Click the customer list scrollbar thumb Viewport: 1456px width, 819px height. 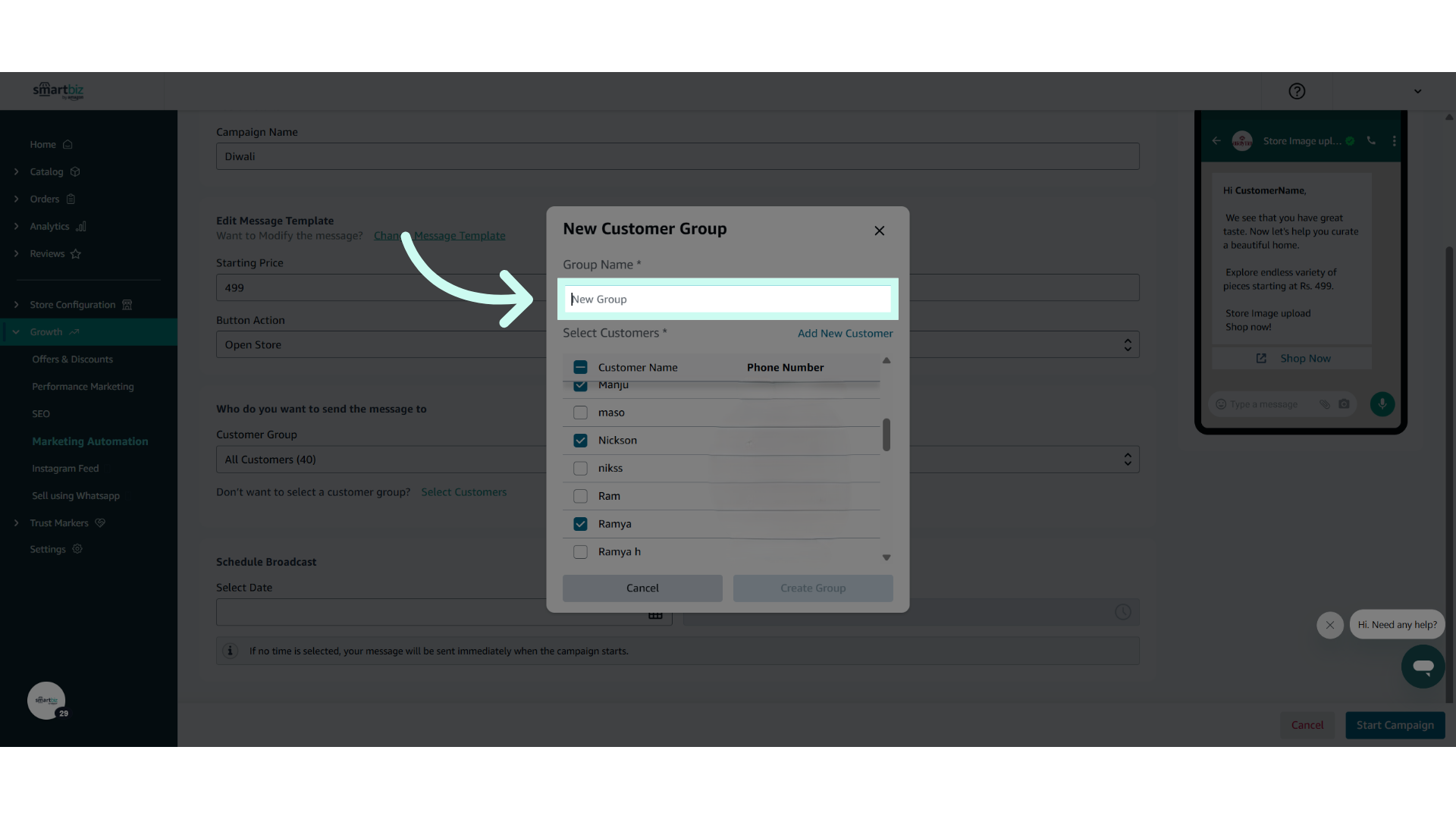pos(886,435)
